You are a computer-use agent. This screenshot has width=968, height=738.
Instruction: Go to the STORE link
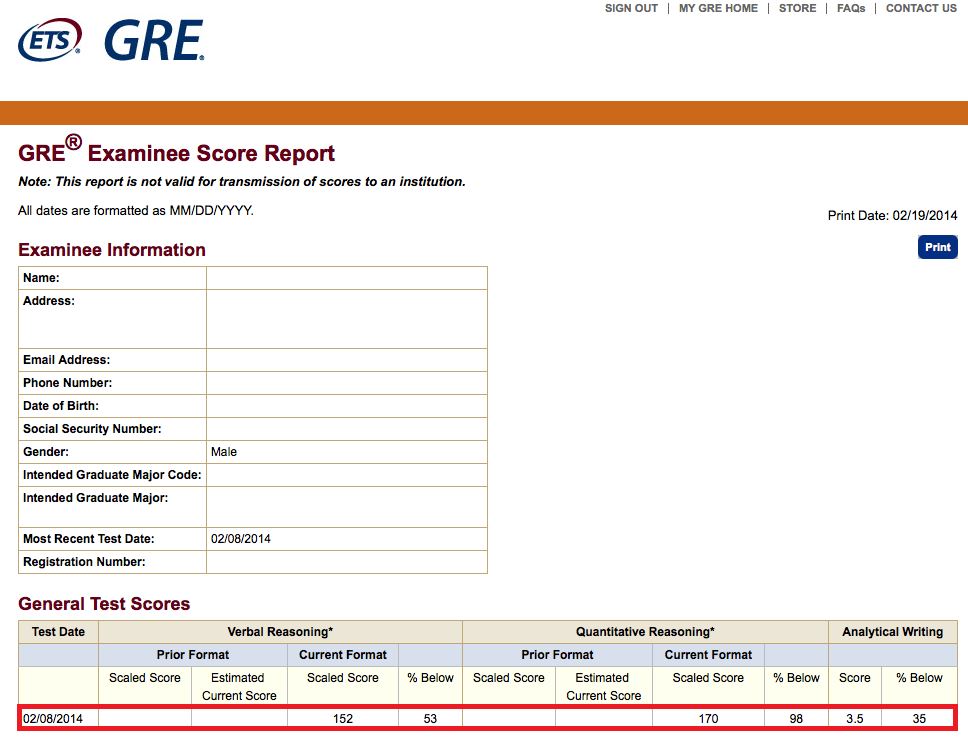pos(797,8)
